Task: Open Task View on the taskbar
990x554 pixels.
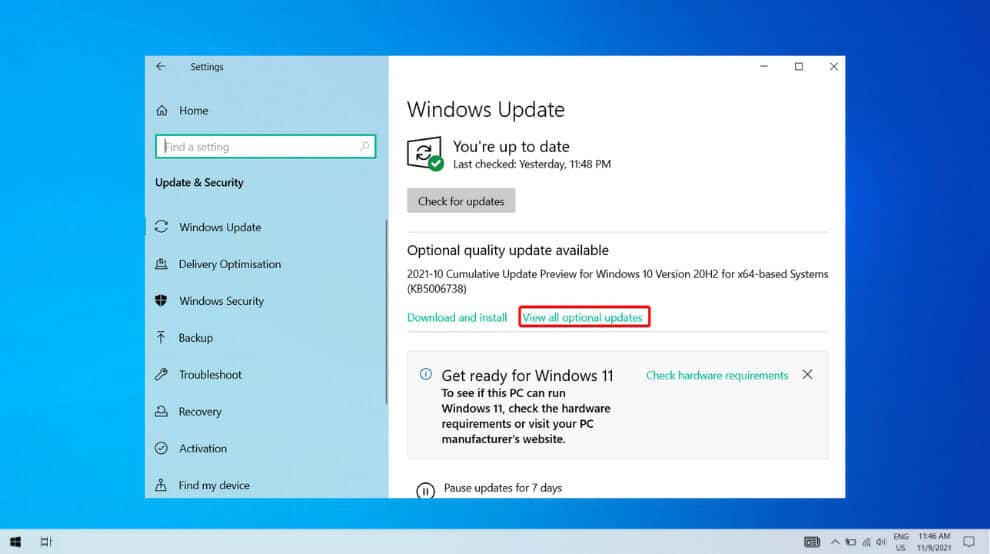Action: pos(46,542)
